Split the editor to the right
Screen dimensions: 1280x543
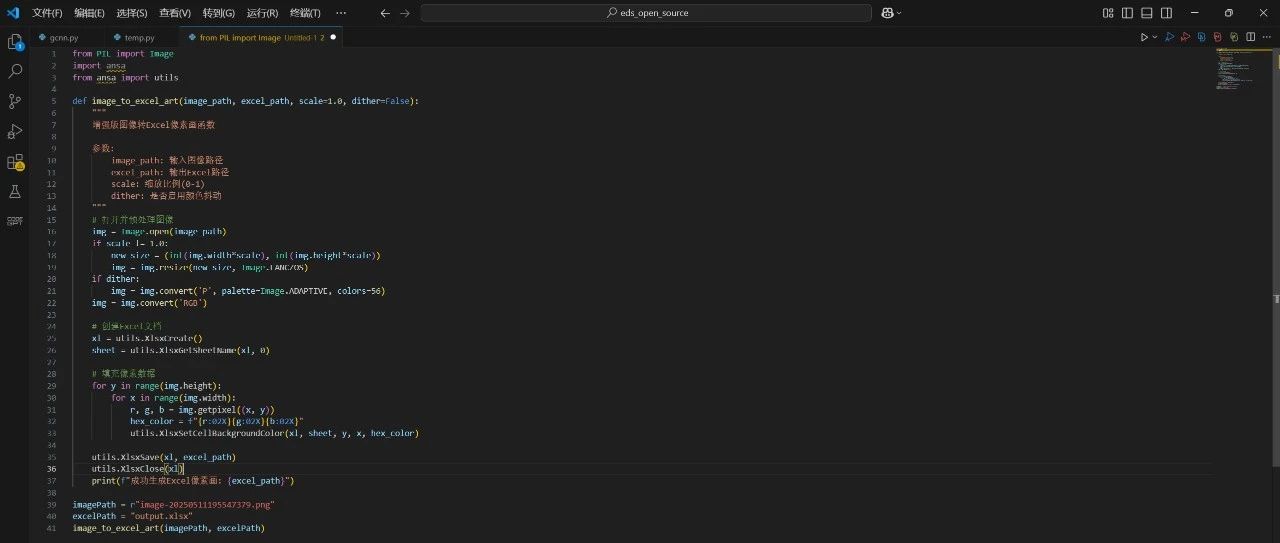pyautogui.click(x=1250, y=37)
